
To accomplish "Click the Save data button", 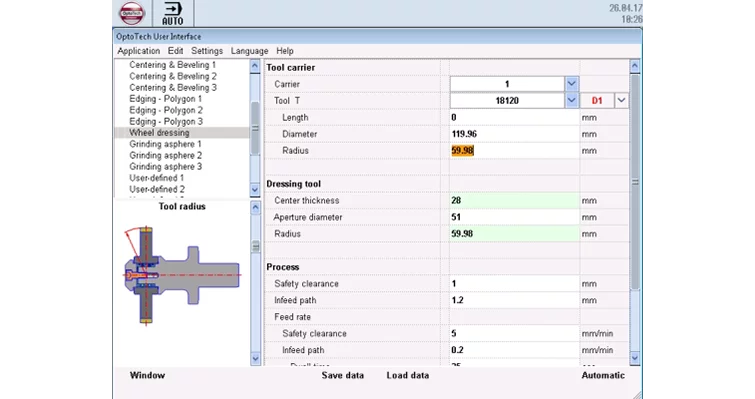I will (x=343, y=375).
